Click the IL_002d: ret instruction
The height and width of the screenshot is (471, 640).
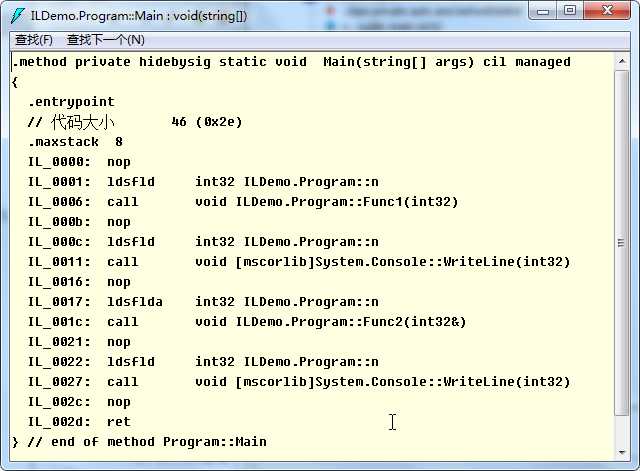[79, 422]
